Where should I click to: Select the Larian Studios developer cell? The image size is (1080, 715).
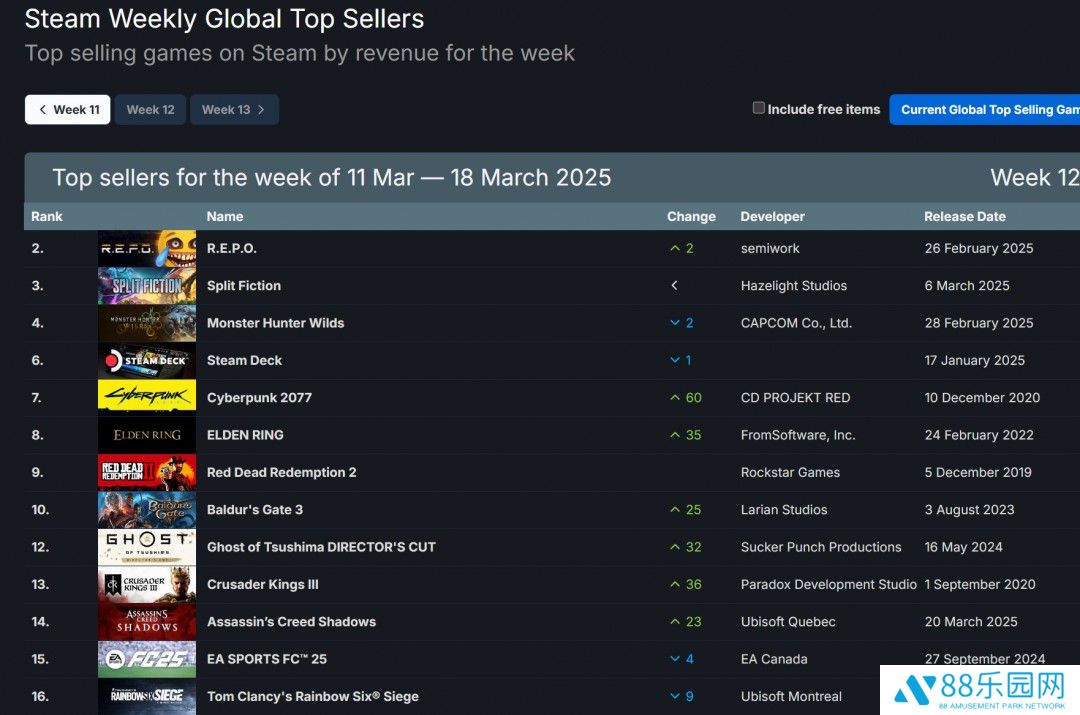(784, 510)
